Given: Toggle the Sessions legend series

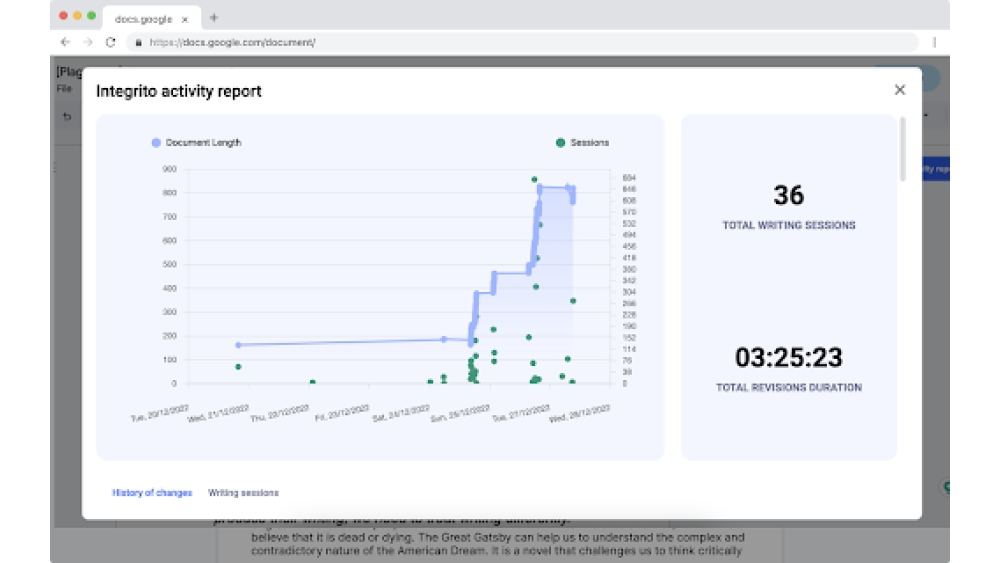Looking at the screenshot, I should (582, 143).
